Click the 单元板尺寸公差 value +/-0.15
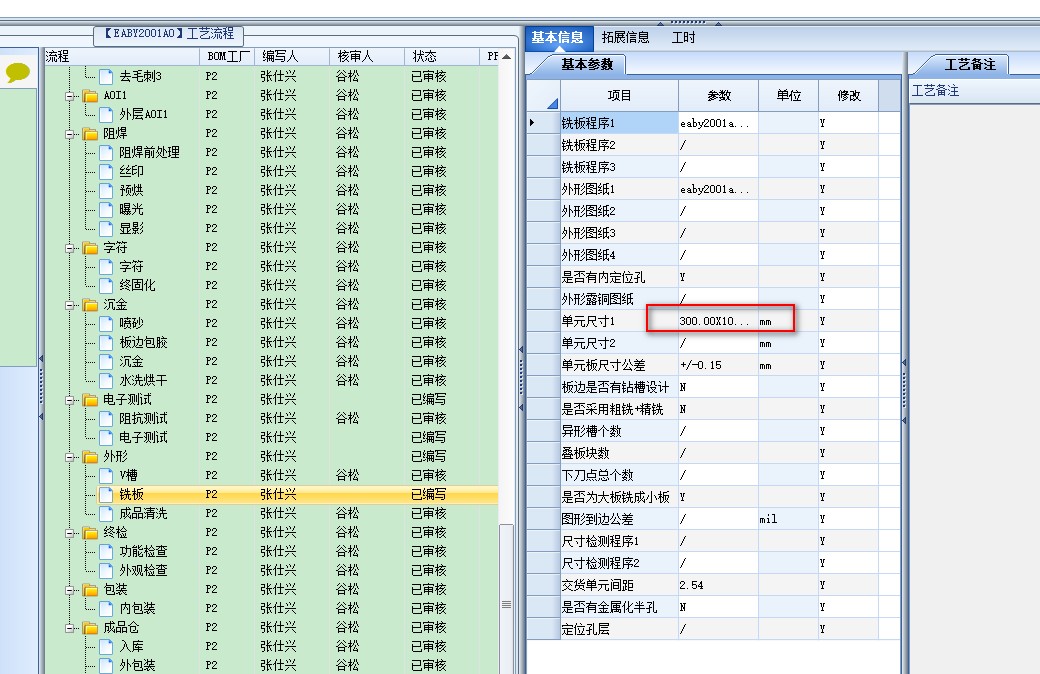The image size is (1040, 674). pyautogui.click(x=719, y=366)
